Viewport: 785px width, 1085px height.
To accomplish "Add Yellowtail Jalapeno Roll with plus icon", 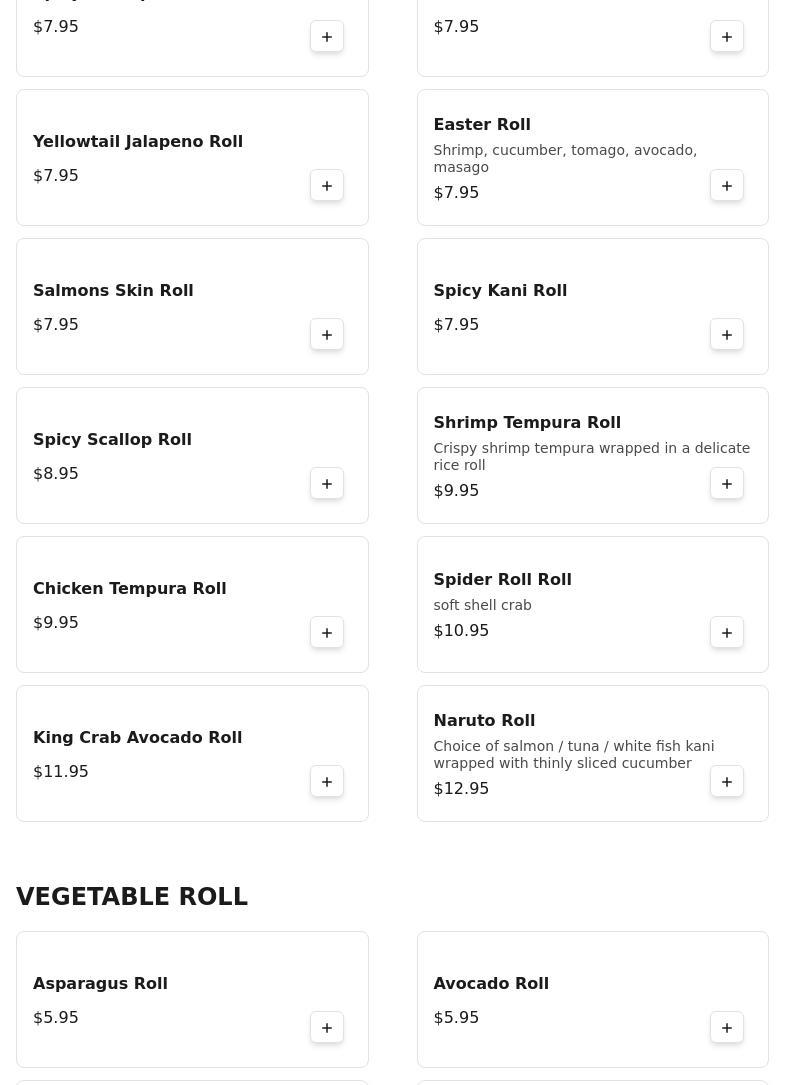I will click(327, 185).
